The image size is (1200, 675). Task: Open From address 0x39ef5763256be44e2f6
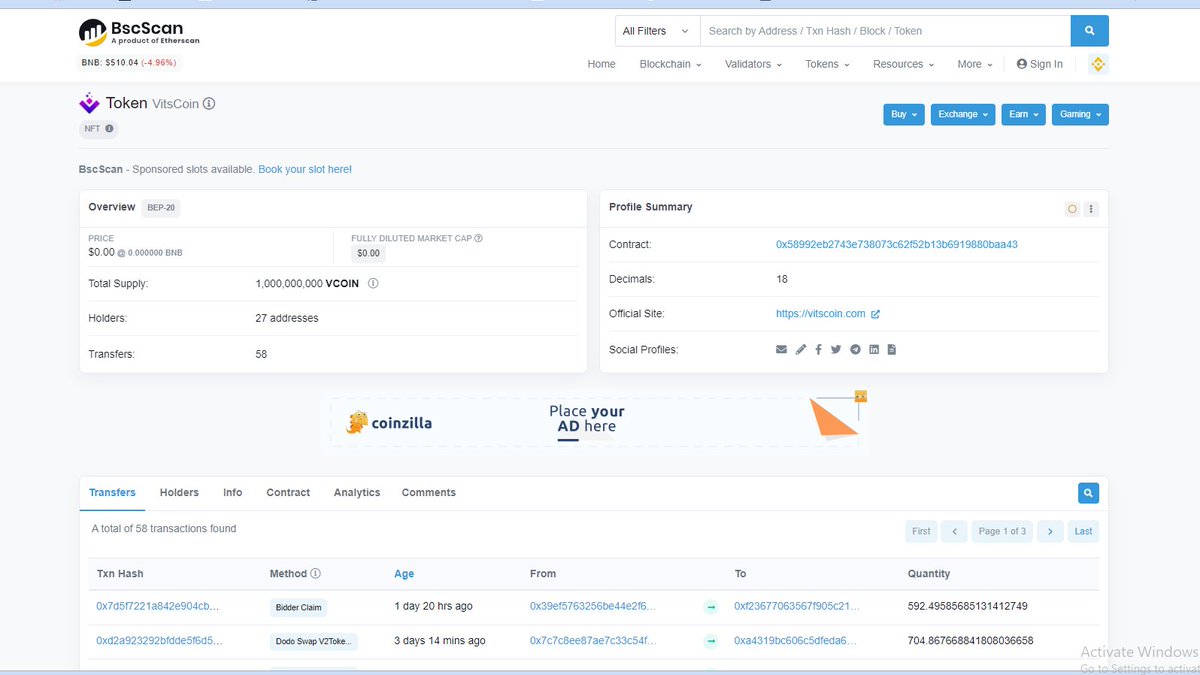[x=593, y=607]
